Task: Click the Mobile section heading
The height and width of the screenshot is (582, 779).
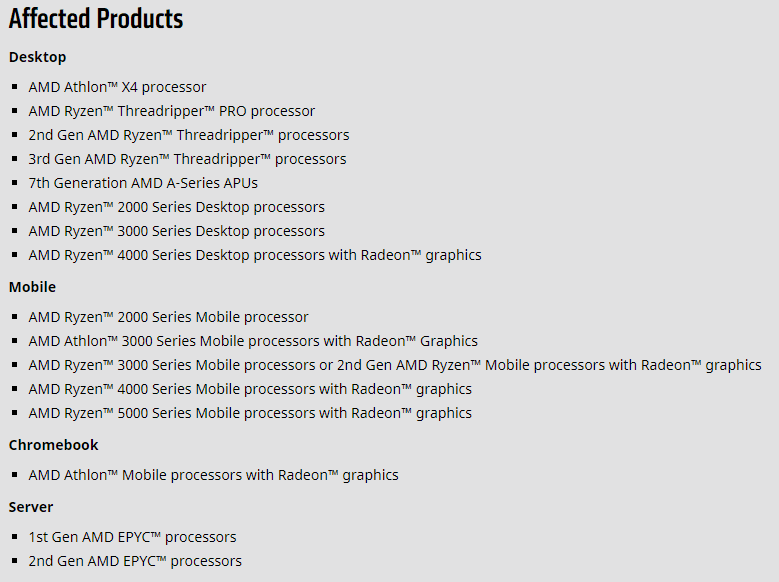Action: (x=32, y=287)
